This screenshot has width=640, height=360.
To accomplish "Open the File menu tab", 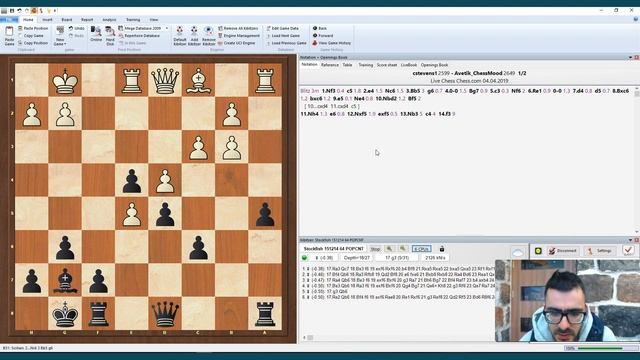I will 9,20.
